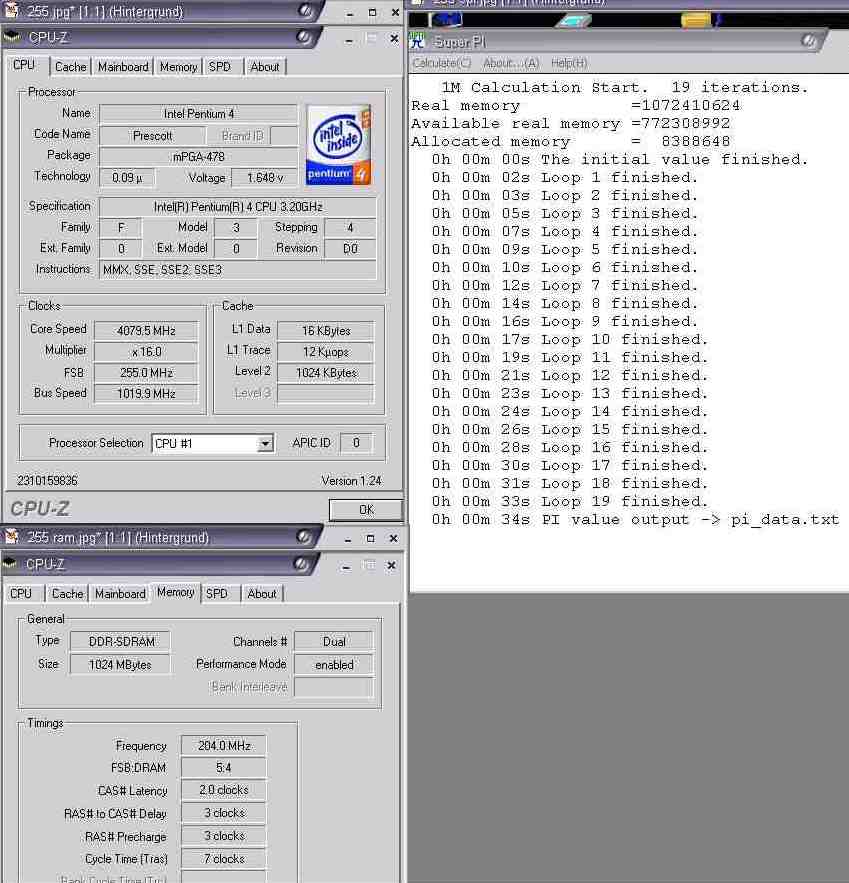Open the Help menu in Super PI

point(569,63)
